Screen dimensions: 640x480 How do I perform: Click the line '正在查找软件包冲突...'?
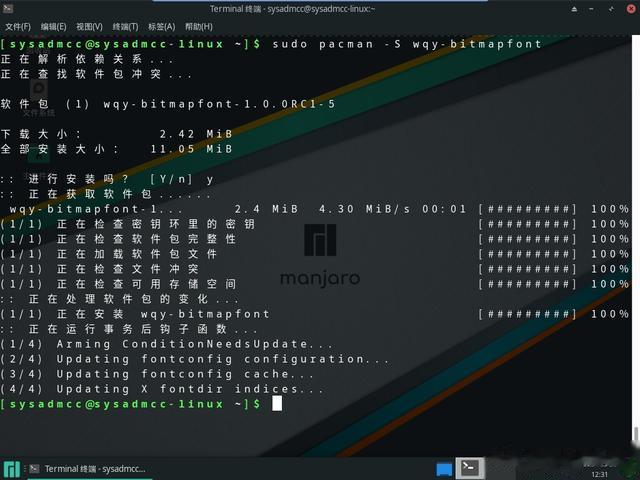(x=97, y=74)
